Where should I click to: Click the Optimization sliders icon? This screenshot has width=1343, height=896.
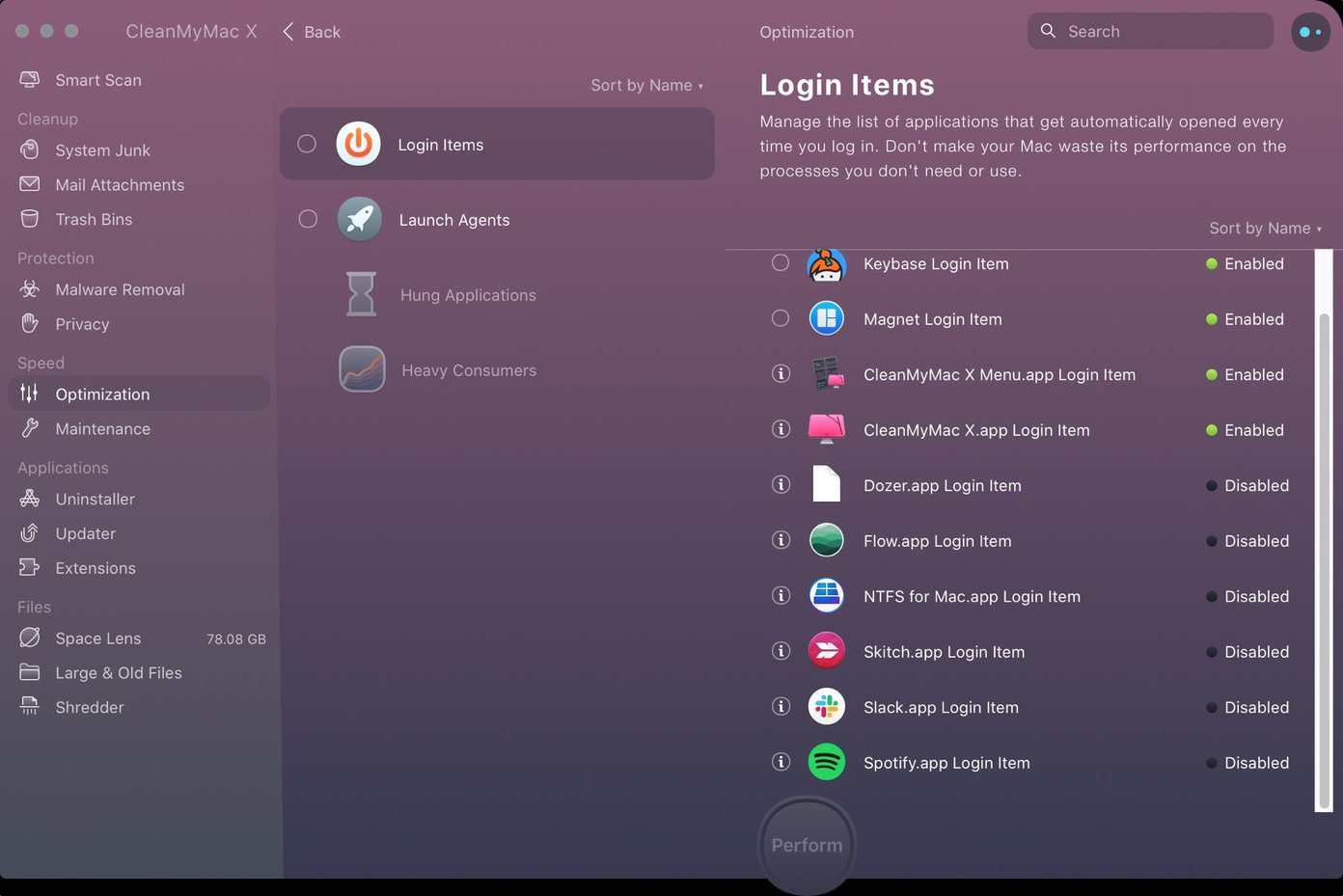pos(30,394)
